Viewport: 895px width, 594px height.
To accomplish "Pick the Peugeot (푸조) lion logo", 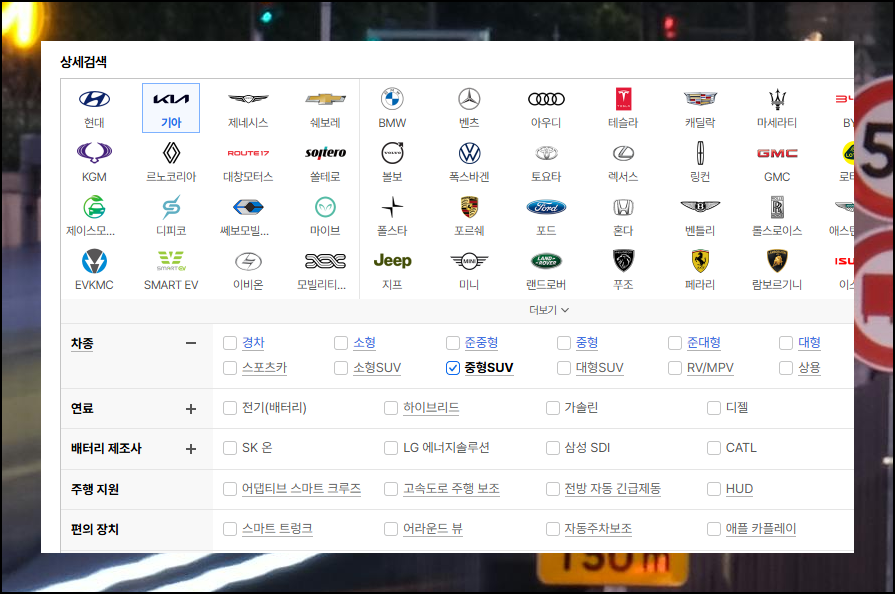I will [623, 261].
